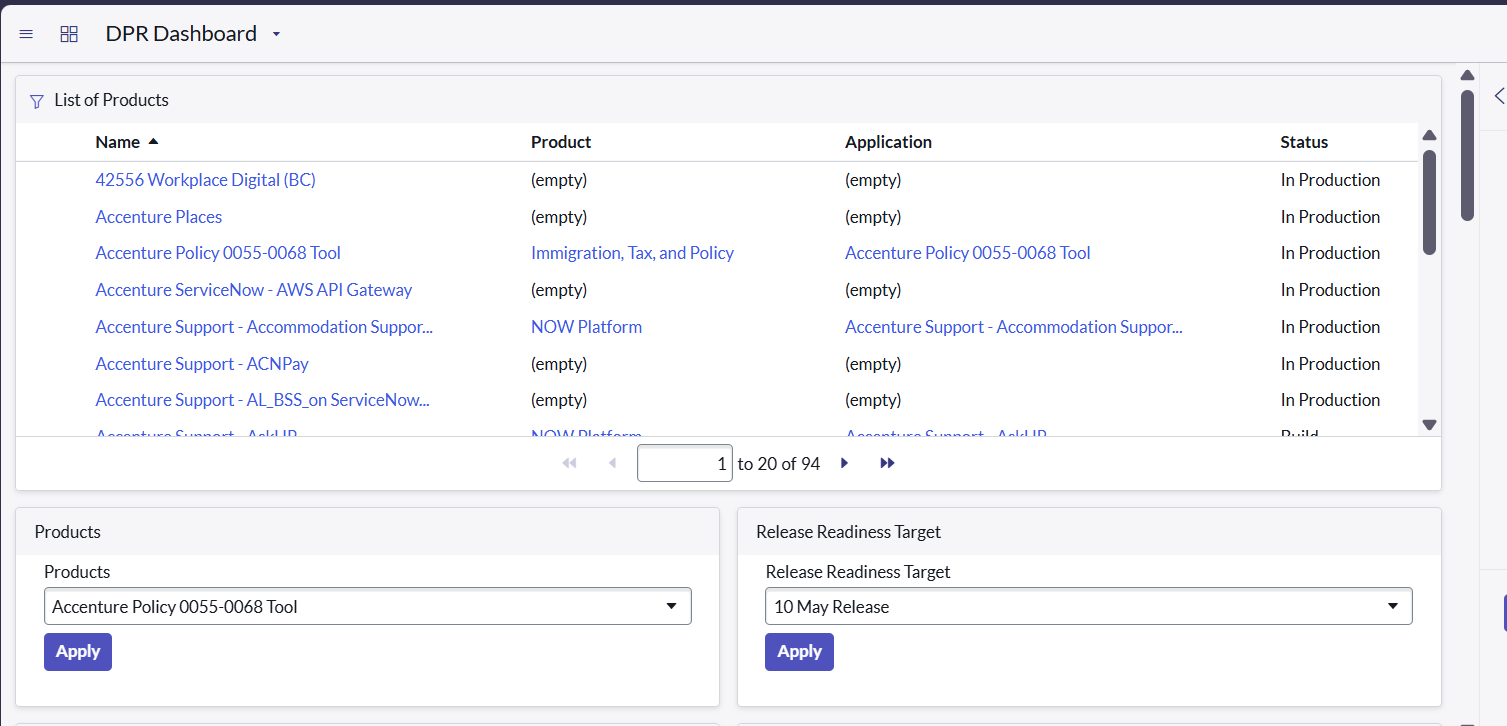
Task: Toggle the Name ascending sort arrow
Action: [x=153, y=141]
